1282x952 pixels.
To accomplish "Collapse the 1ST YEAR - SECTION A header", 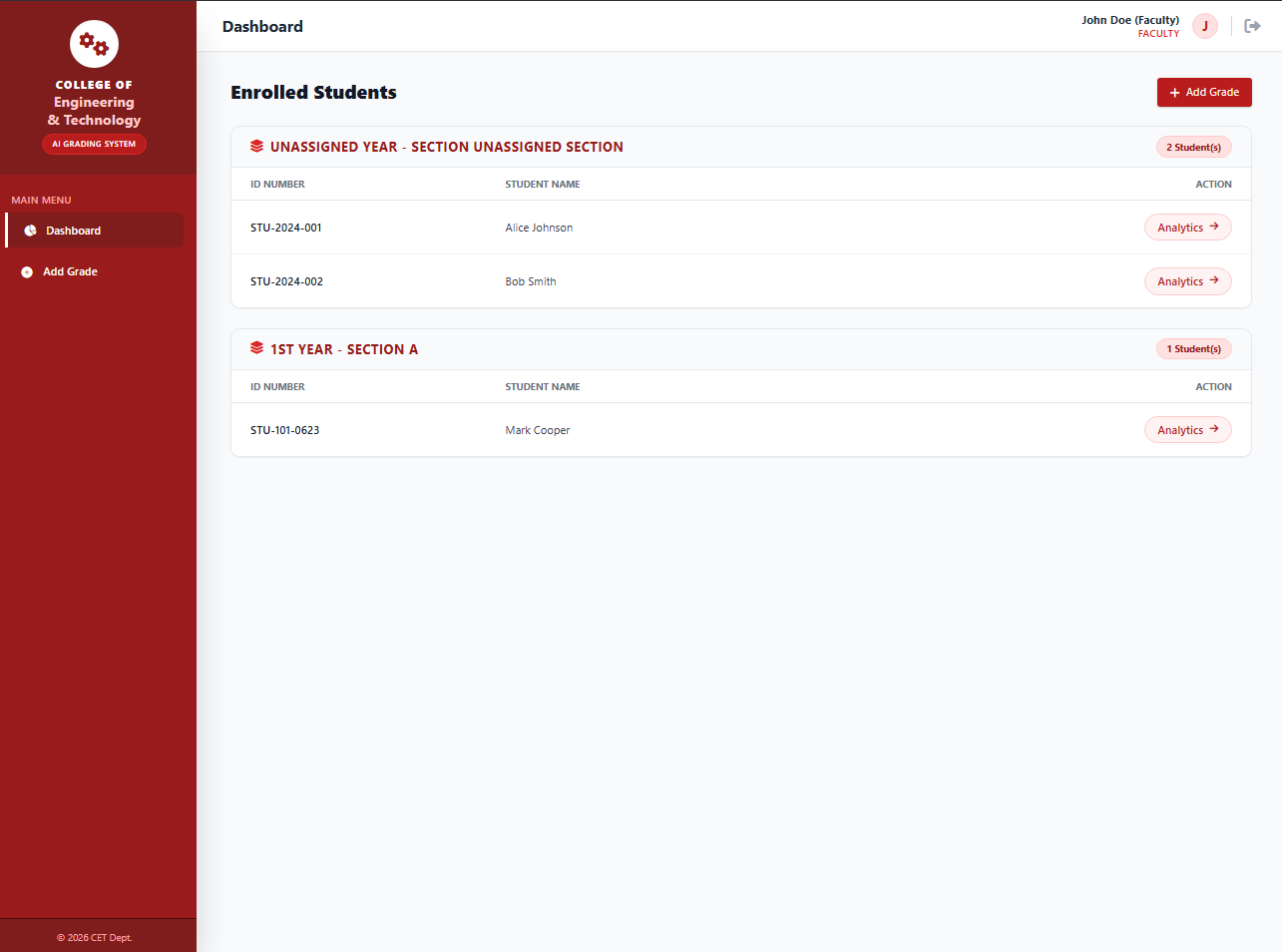I will (x=342, y=348).
